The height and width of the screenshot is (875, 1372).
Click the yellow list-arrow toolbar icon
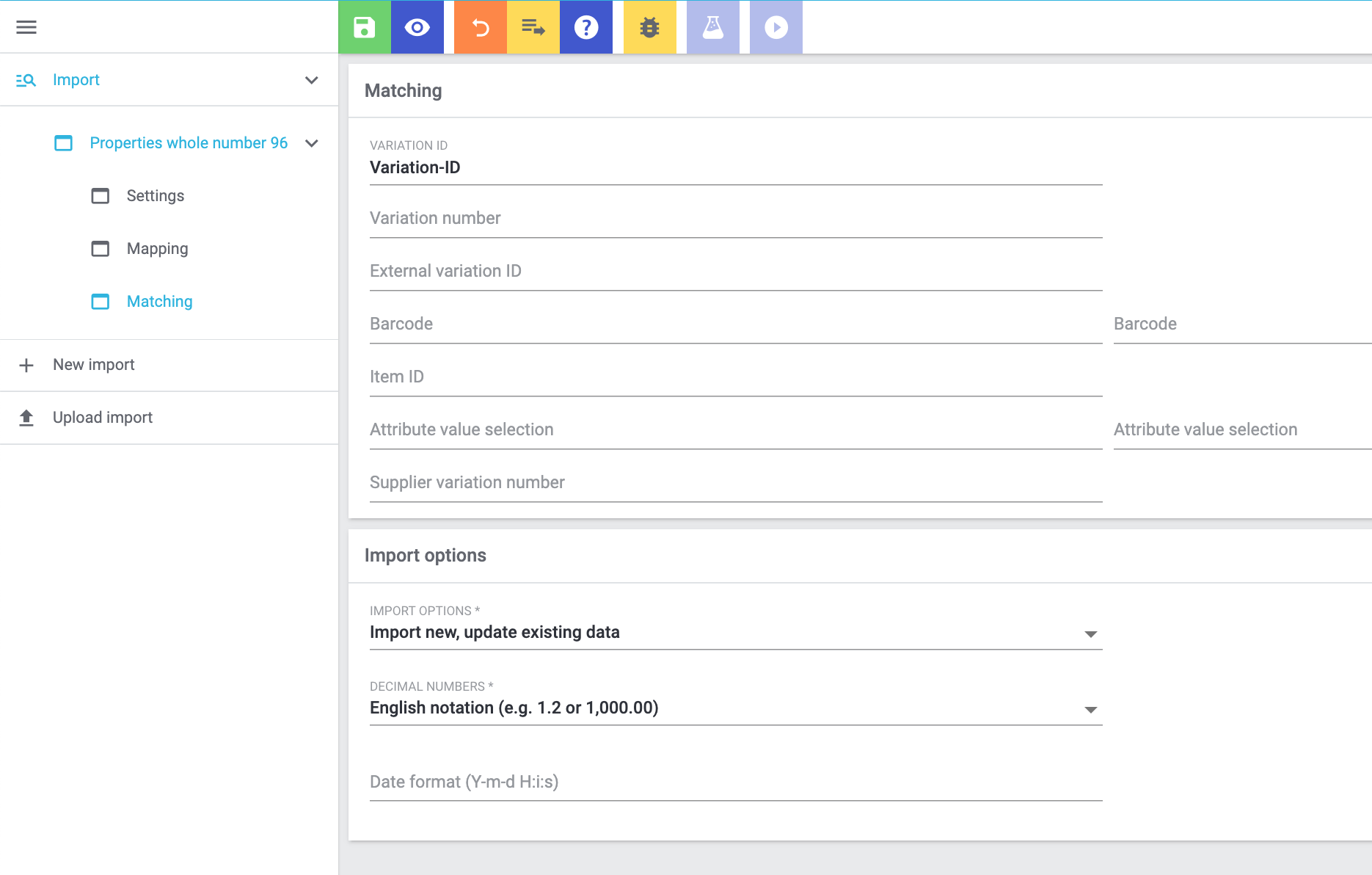point(533,27)
